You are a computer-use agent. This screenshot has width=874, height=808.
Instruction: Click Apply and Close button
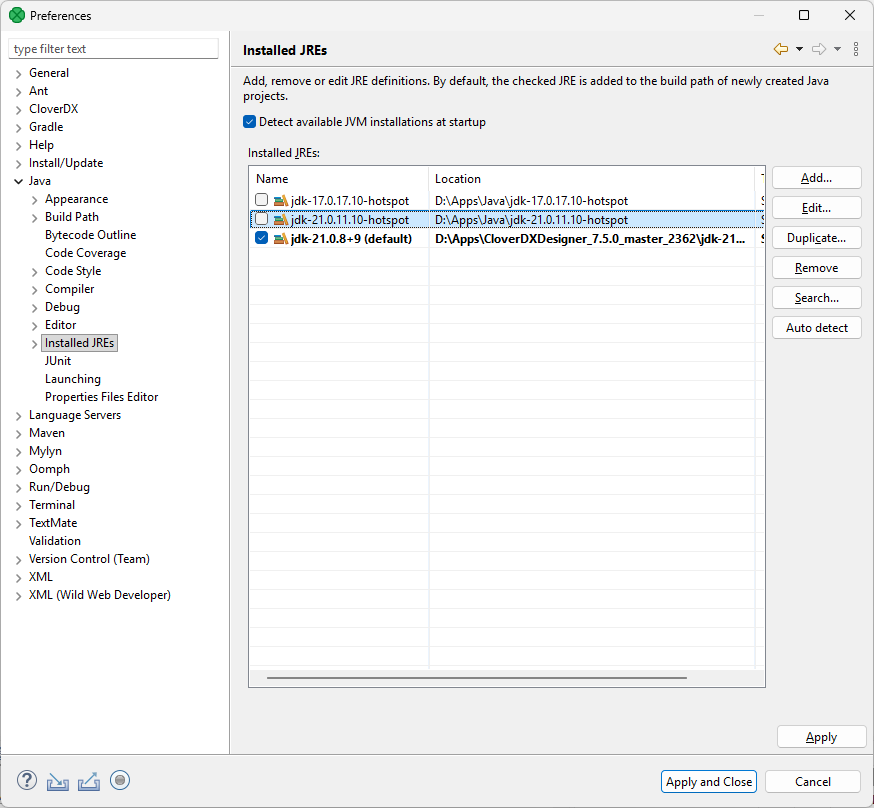(x=708, y=782)
